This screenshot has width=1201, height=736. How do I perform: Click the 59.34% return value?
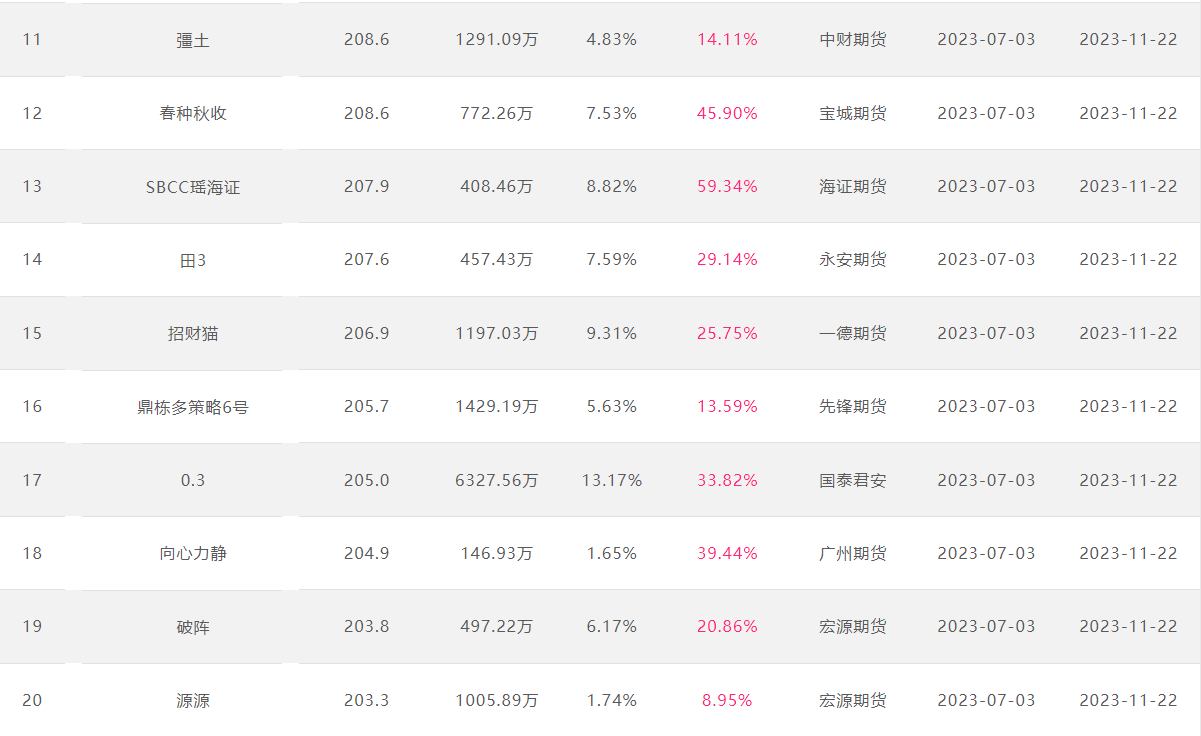click(727, 186)
